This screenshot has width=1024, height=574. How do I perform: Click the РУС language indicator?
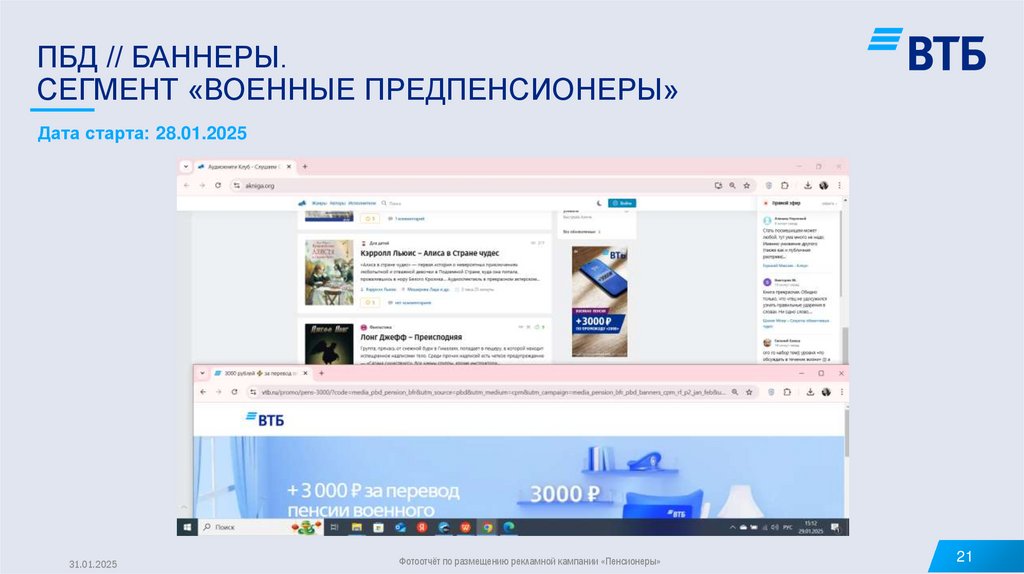(x=788, y=527)
